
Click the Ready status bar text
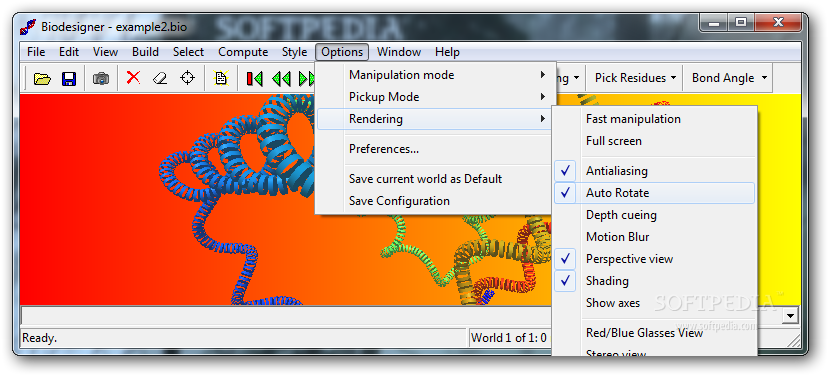click(40, 337)
